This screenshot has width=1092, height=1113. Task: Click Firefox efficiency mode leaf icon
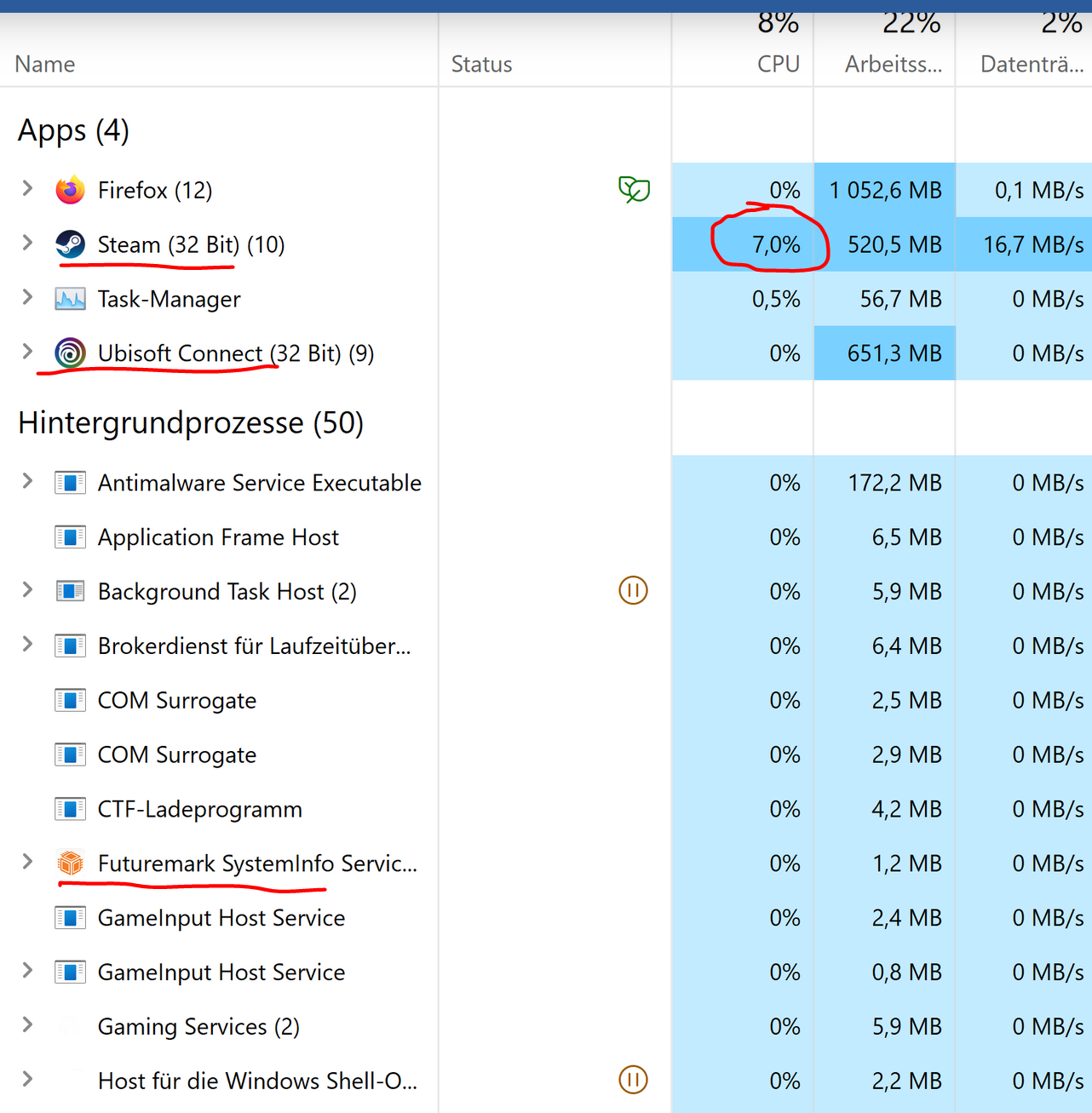(x=634, y=189)
